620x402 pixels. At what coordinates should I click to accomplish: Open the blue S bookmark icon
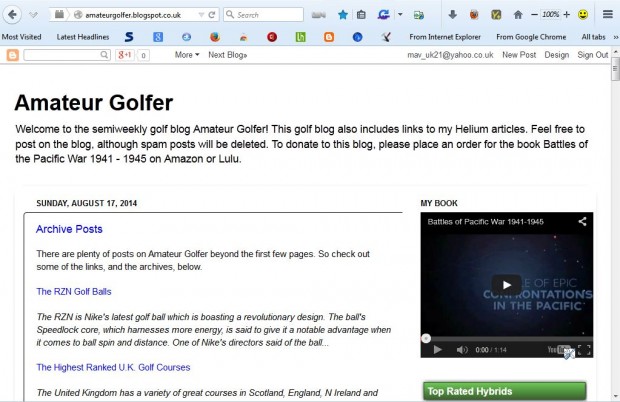(x=129, y=37)
